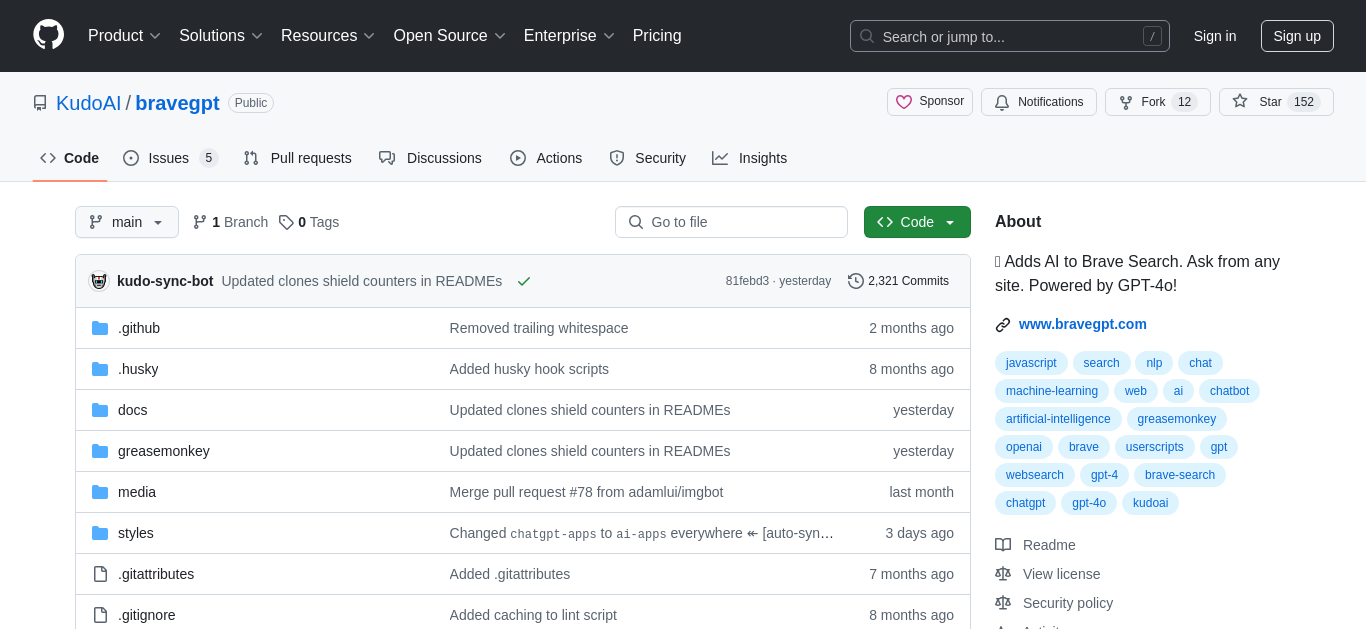Select the gpt-4o topic tag
Screen dimensions: 1366x629
(x=1089, y=503)
